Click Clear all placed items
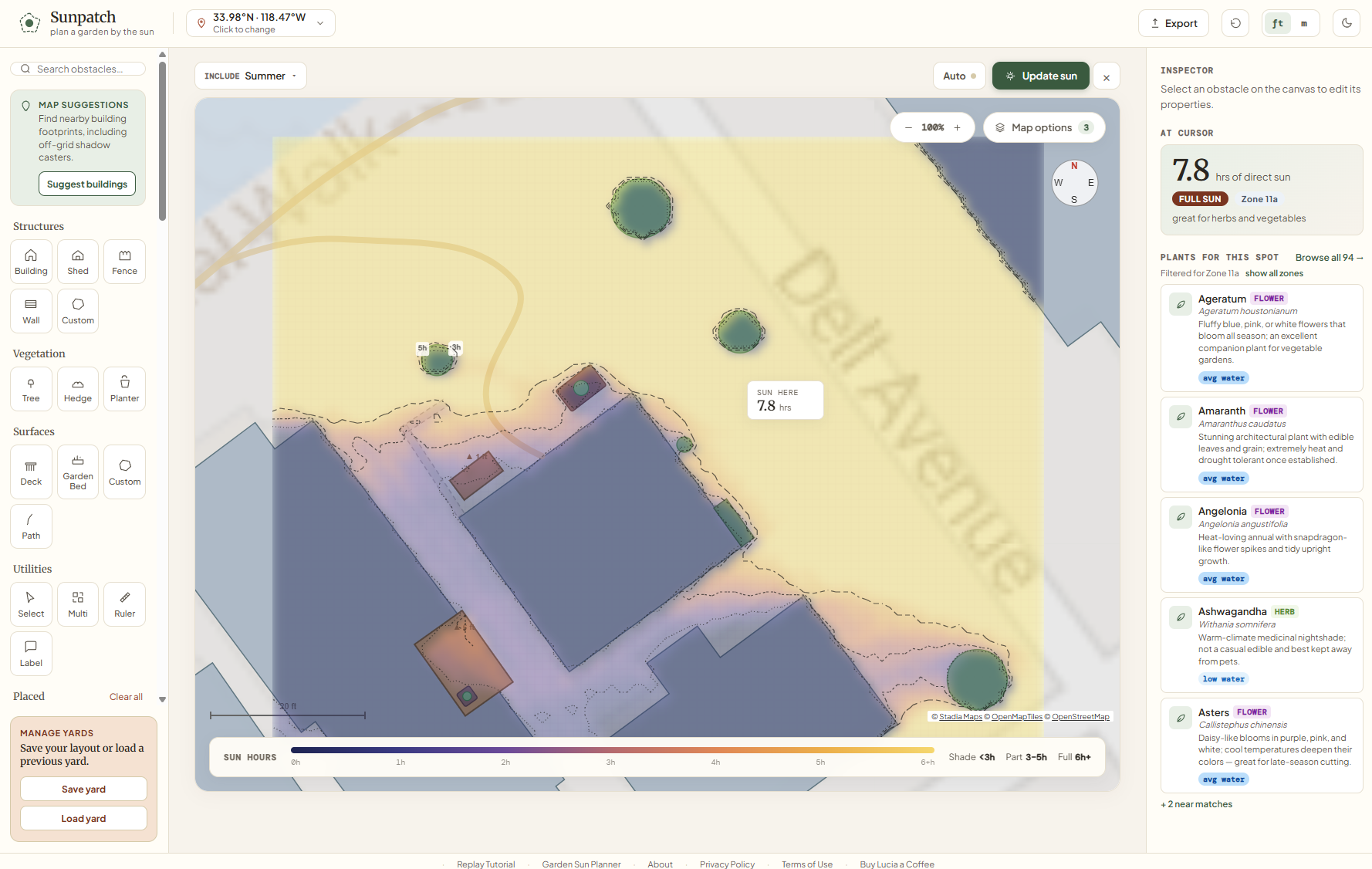Viewport: 1372px width, 869px height. coord(126,697)
